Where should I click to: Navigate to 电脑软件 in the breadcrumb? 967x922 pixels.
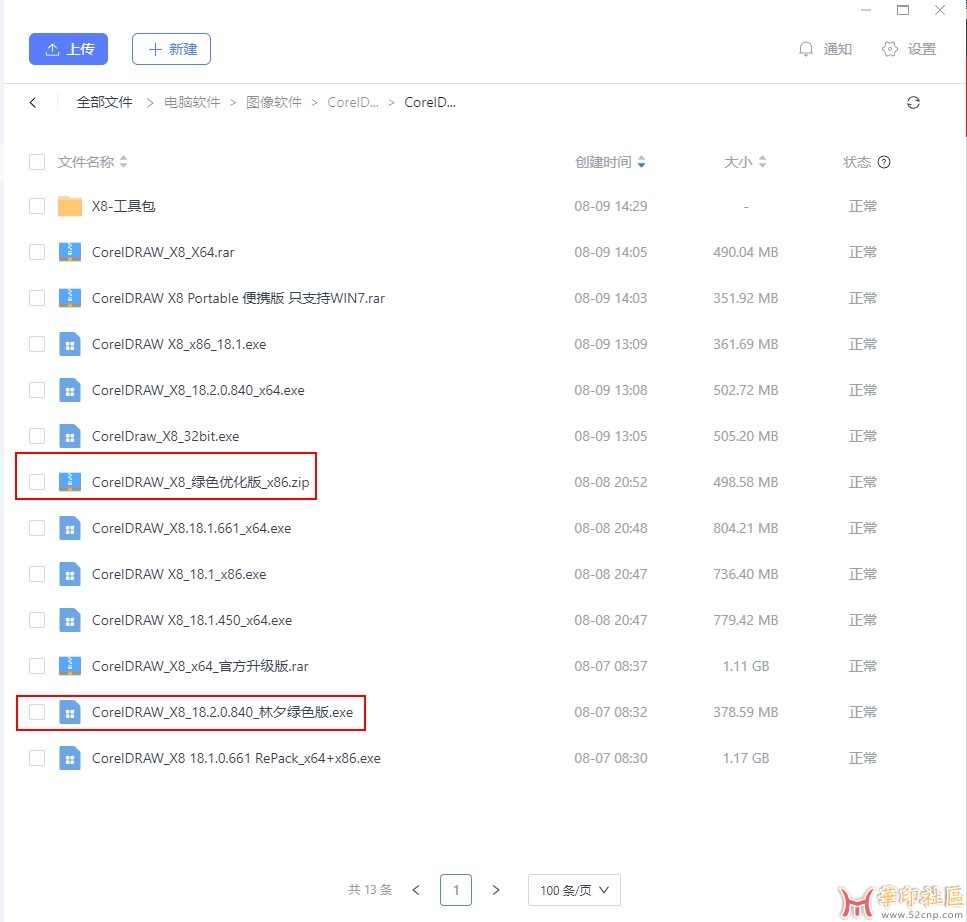click(x=192, y=102)
